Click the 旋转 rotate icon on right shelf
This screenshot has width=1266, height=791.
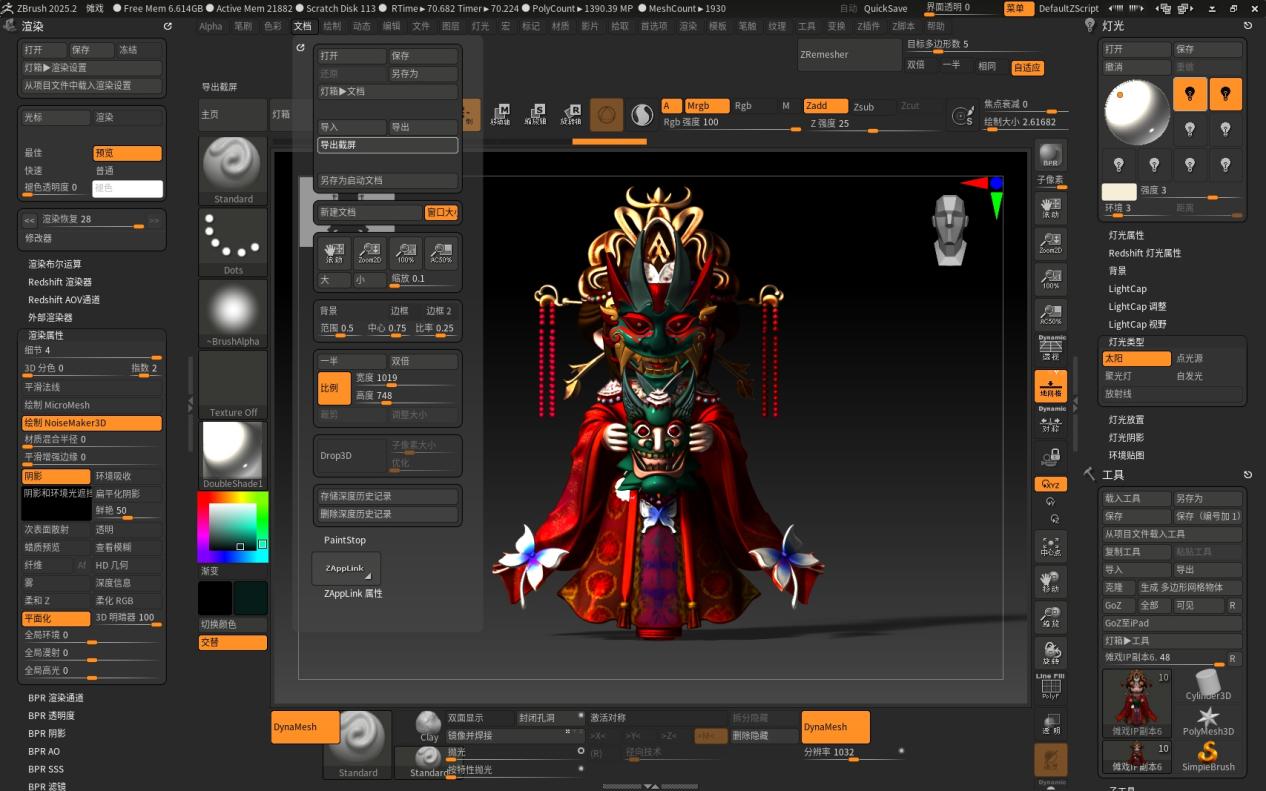tap(1050, 653)
